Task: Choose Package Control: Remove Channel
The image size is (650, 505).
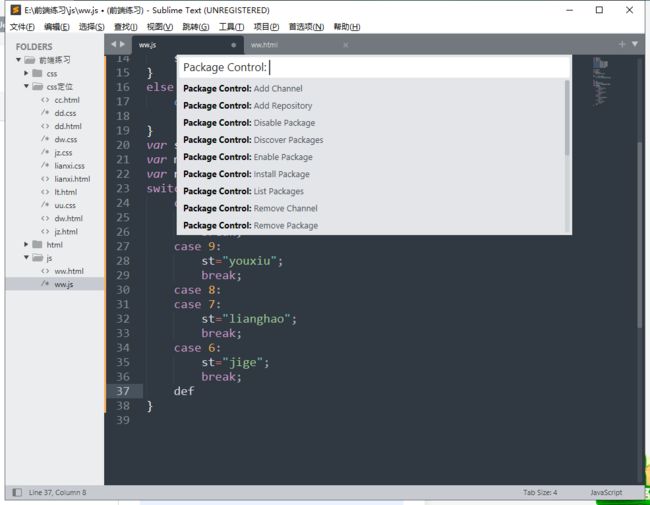Action: pyautogui.click(x=371, y=208)
